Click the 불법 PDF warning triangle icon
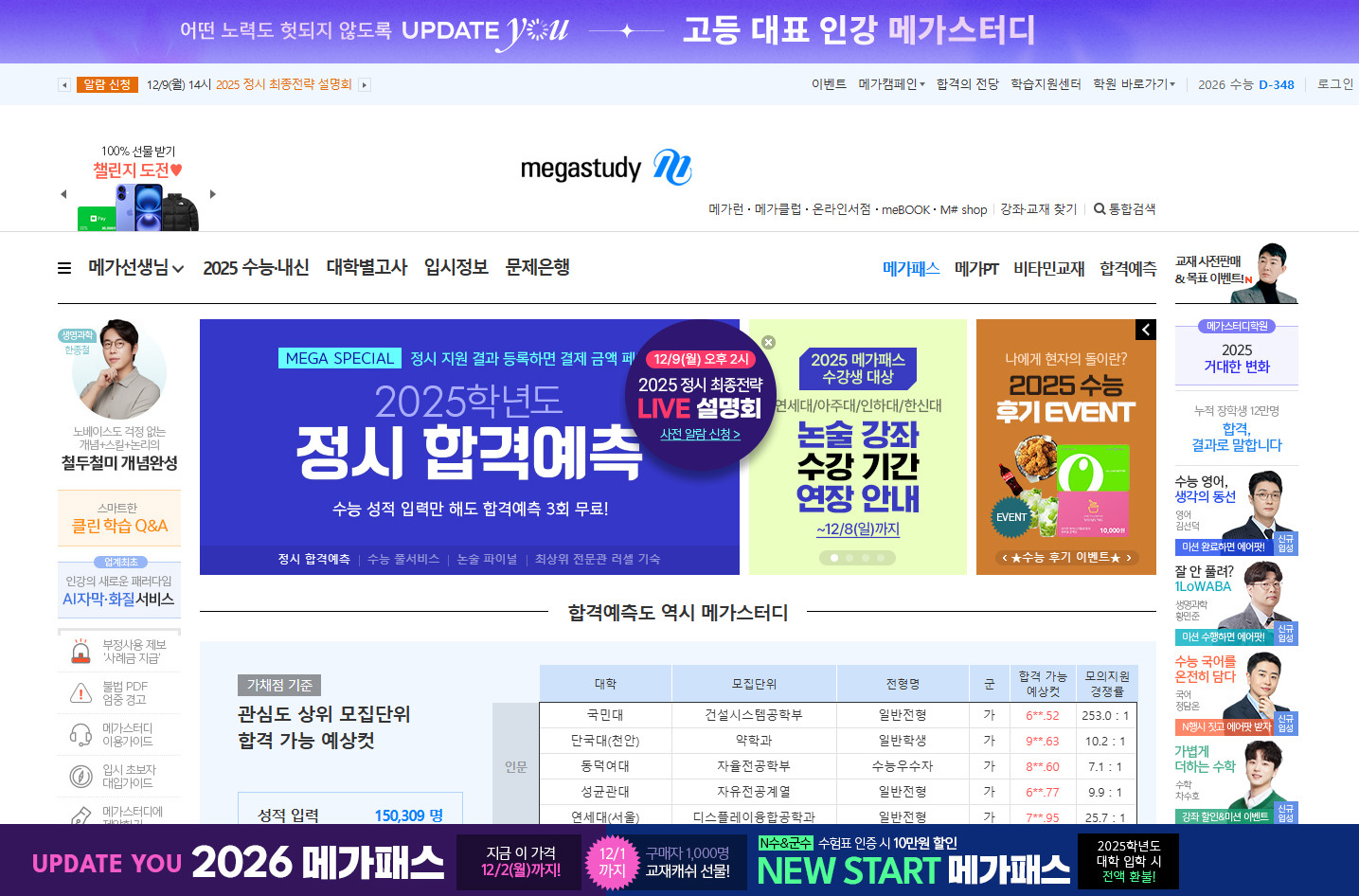The height and width of the screenshot is (896, 1359). pyautogui.click(x=80, y=692)
